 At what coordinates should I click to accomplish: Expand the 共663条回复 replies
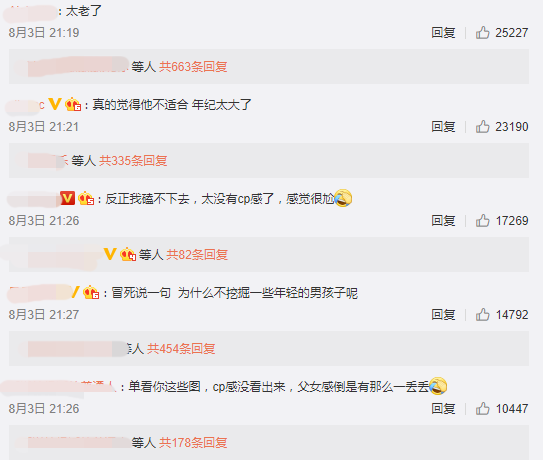coord(193,67)
